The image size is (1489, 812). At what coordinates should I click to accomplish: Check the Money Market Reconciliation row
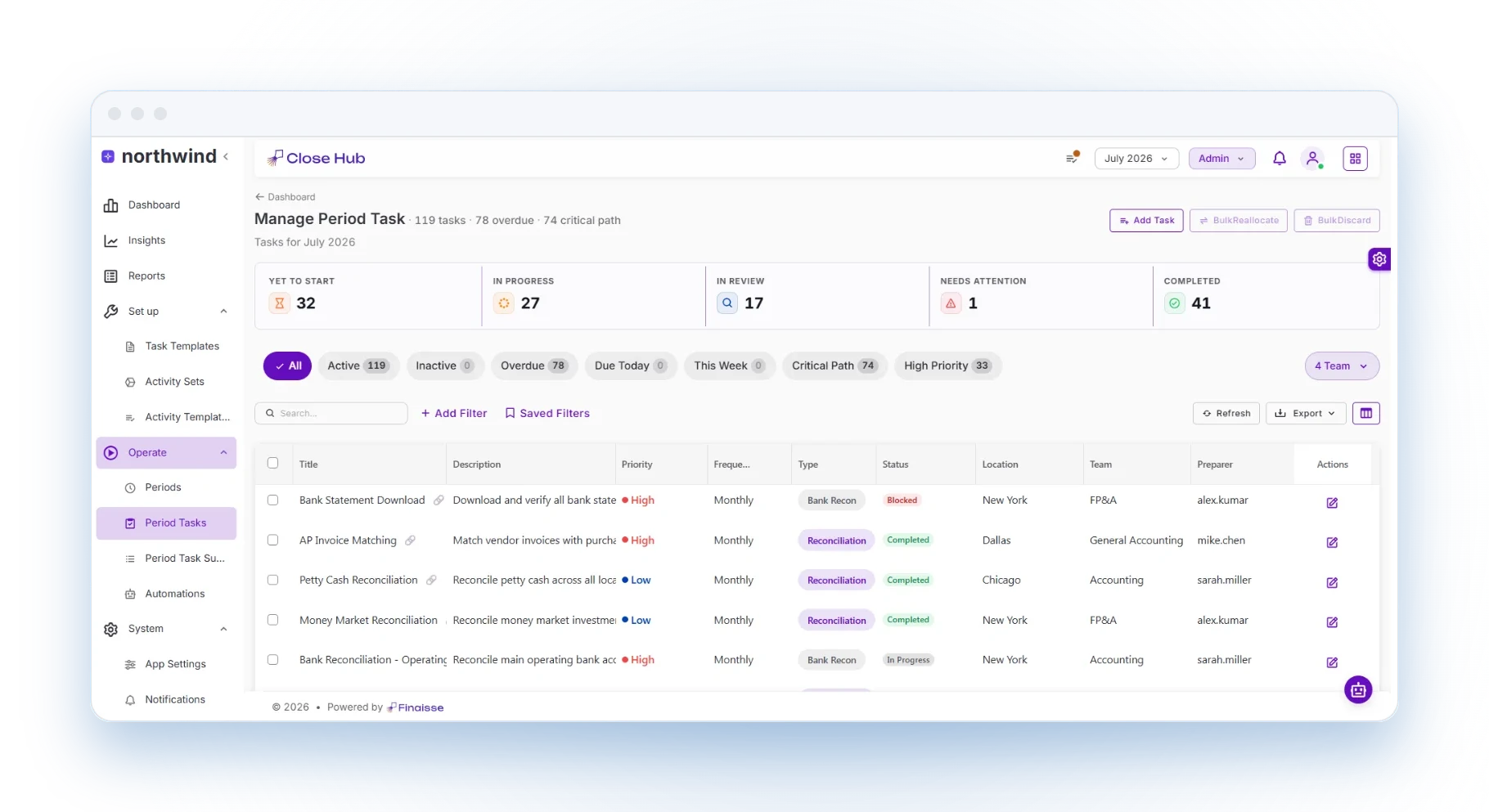273,620
